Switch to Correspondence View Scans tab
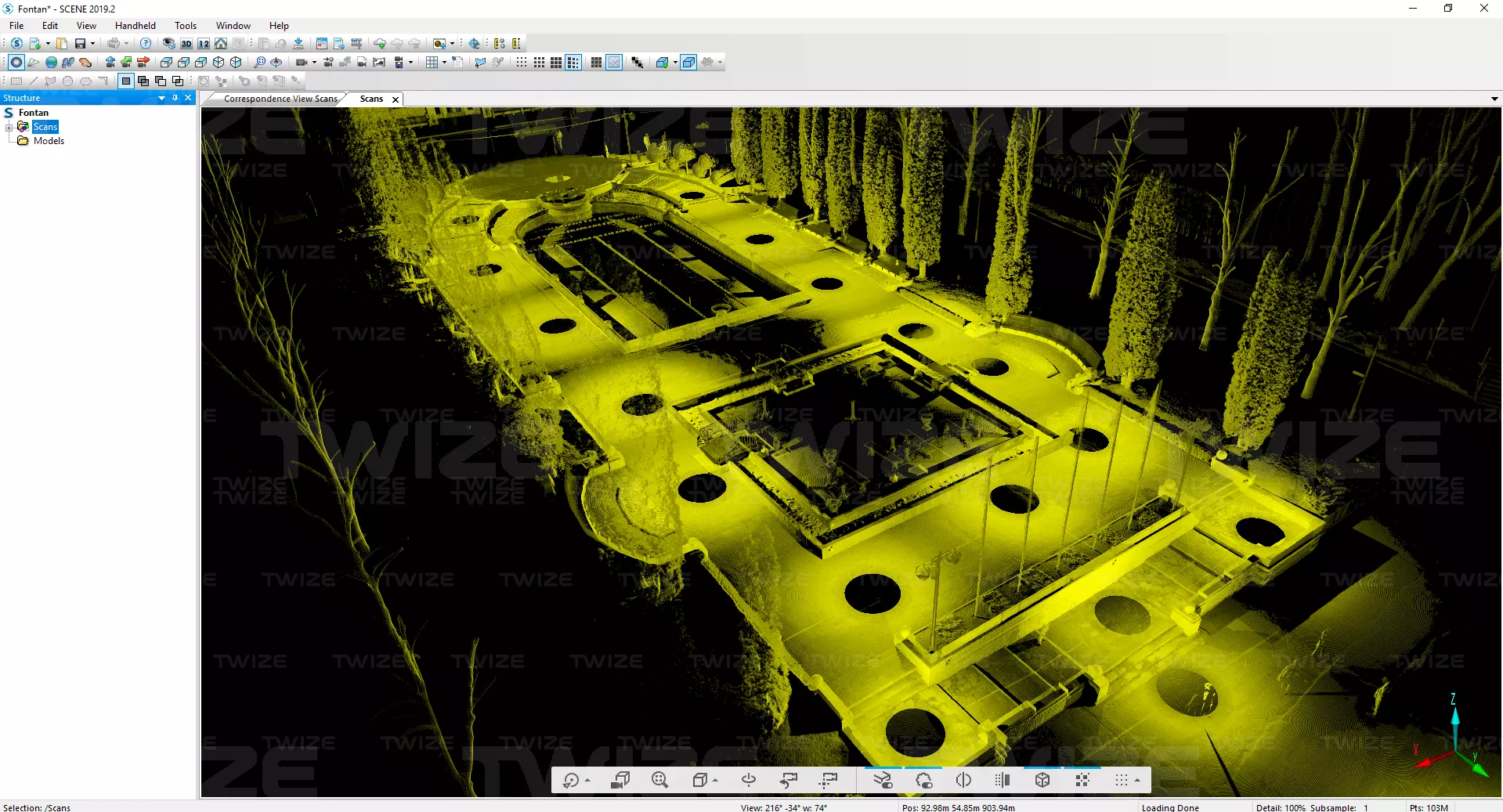Viewport: 1503px width, 812px height. click(280, 99)
